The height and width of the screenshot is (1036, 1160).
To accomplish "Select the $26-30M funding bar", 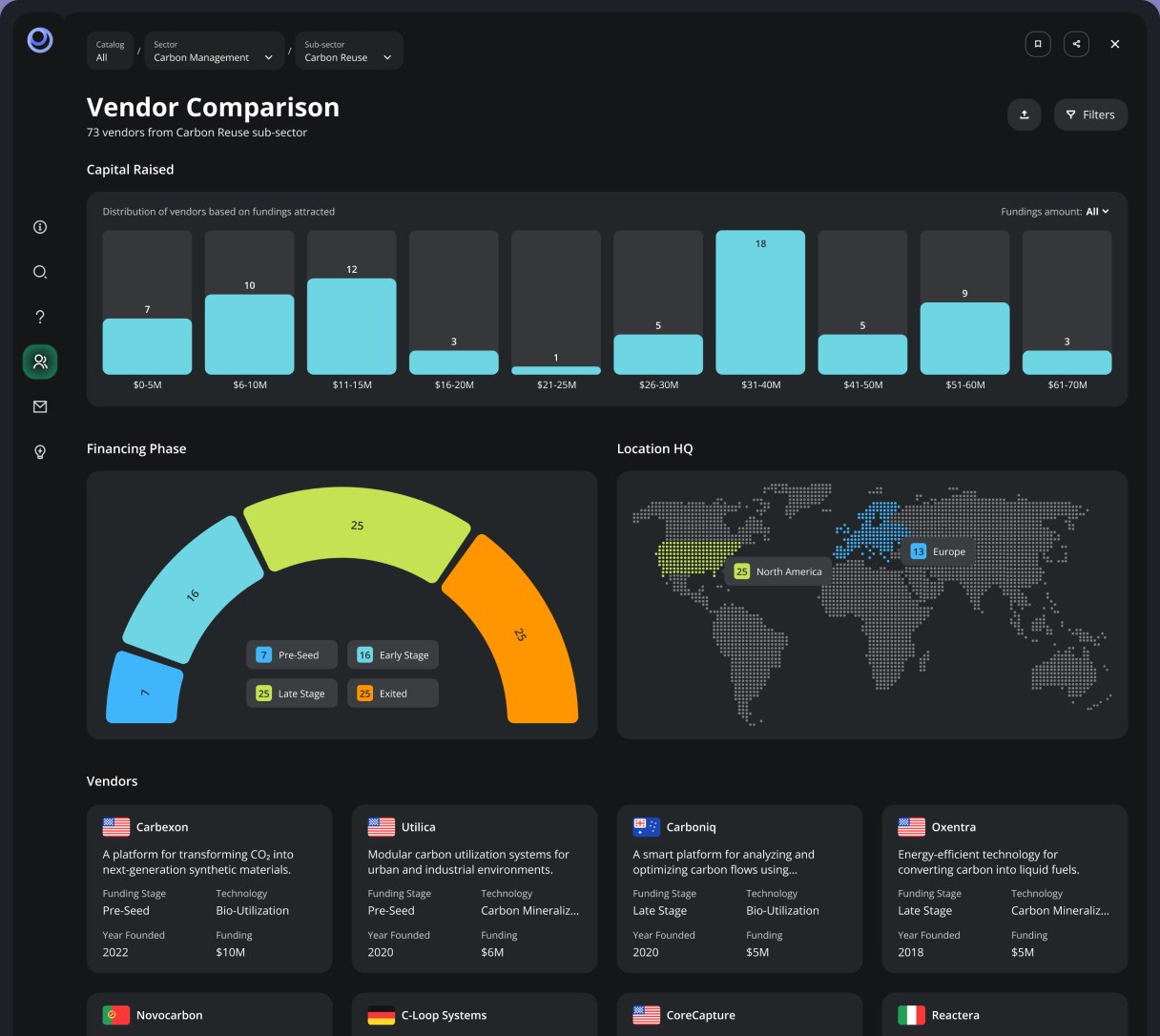I will tap(658, 354).
